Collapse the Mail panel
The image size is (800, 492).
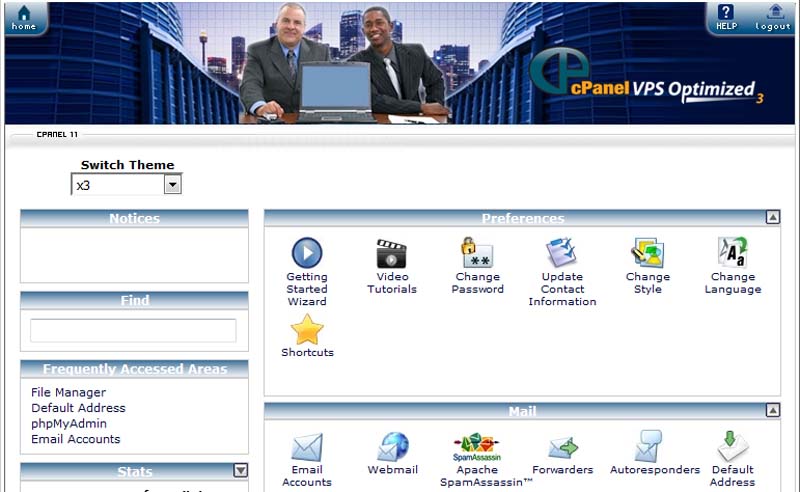(772, 410)
